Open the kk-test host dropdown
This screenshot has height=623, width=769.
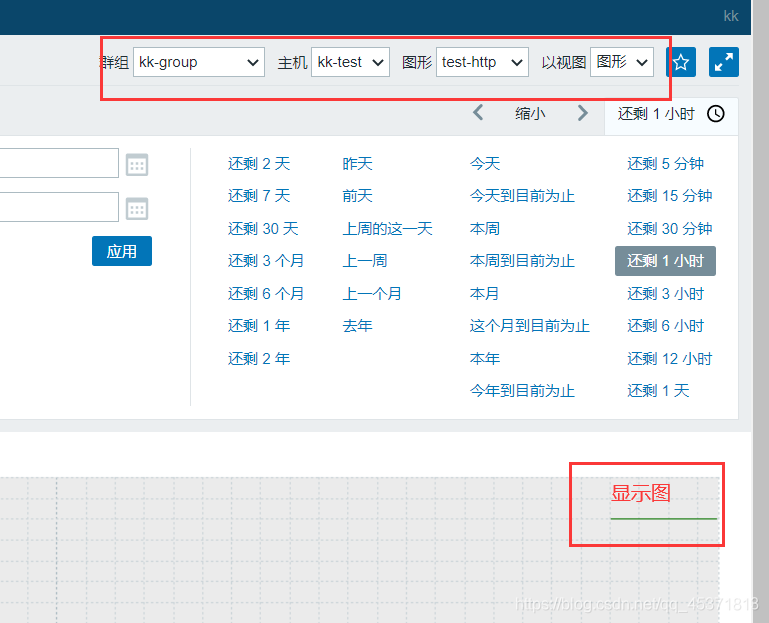tap(350, 62)
